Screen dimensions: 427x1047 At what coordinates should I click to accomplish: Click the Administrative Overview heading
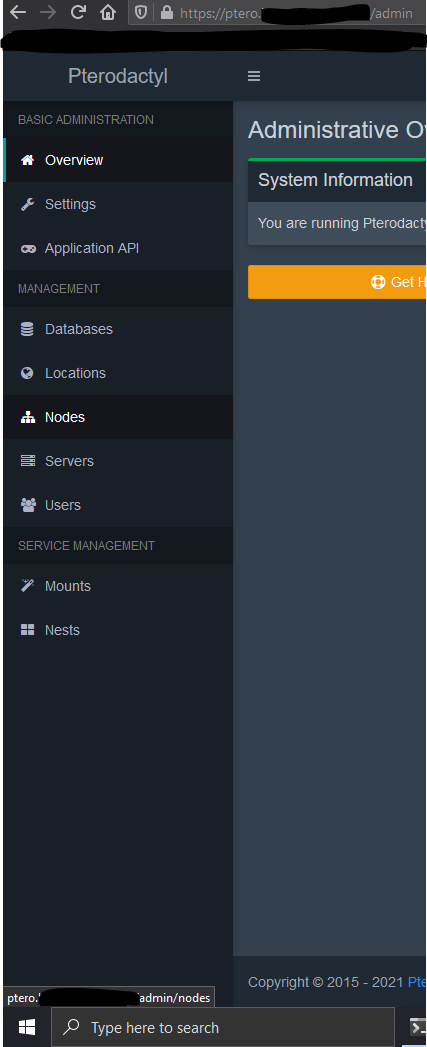tap(337, 130)
